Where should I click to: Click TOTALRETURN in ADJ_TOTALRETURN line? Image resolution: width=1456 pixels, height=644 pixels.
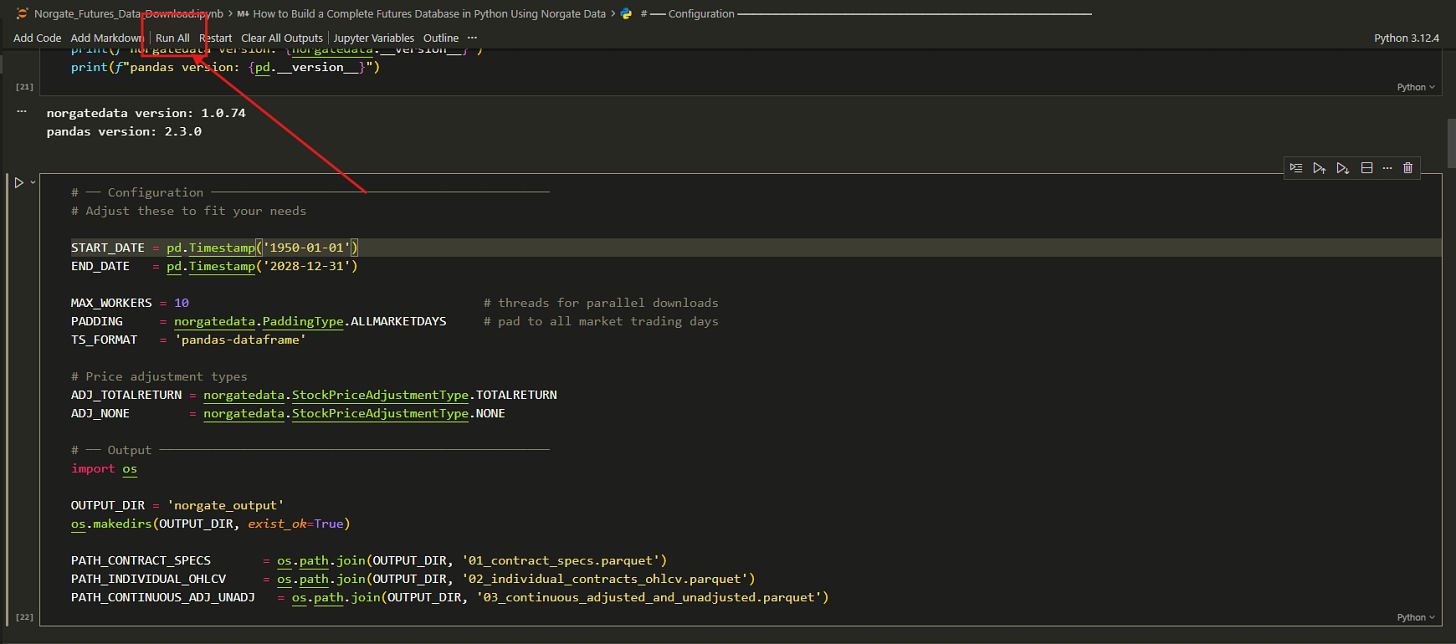click(x=516, y=395)
